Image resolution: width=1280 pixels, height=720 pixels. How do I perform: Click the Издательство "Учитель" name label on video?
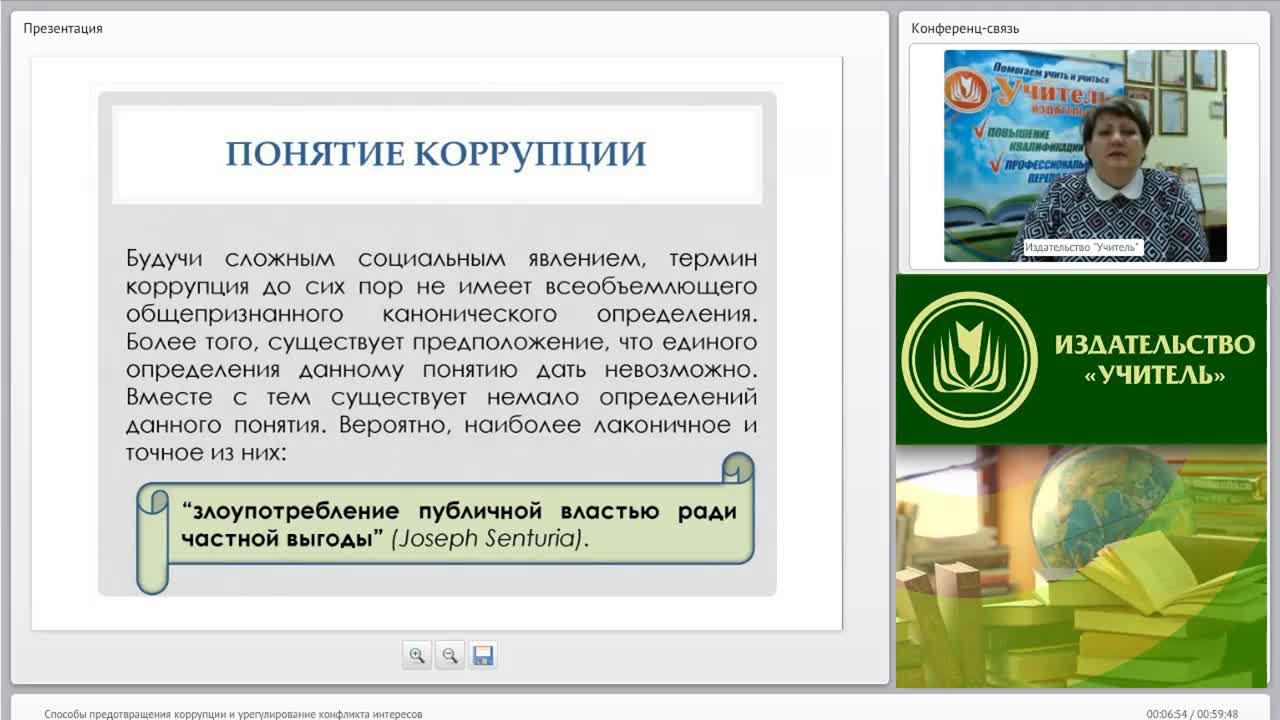1083,248
